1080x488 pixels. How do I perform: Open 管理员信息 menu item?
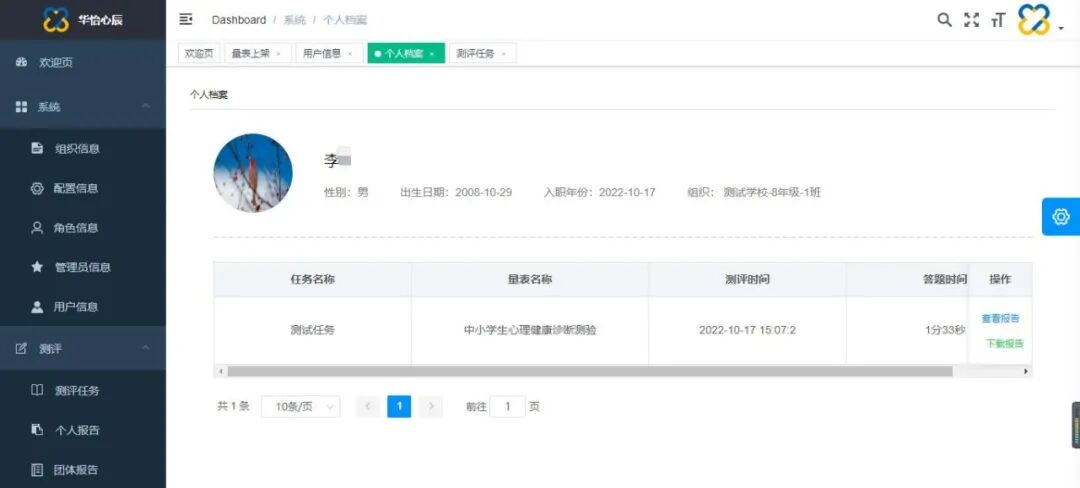tap(83, 267)
